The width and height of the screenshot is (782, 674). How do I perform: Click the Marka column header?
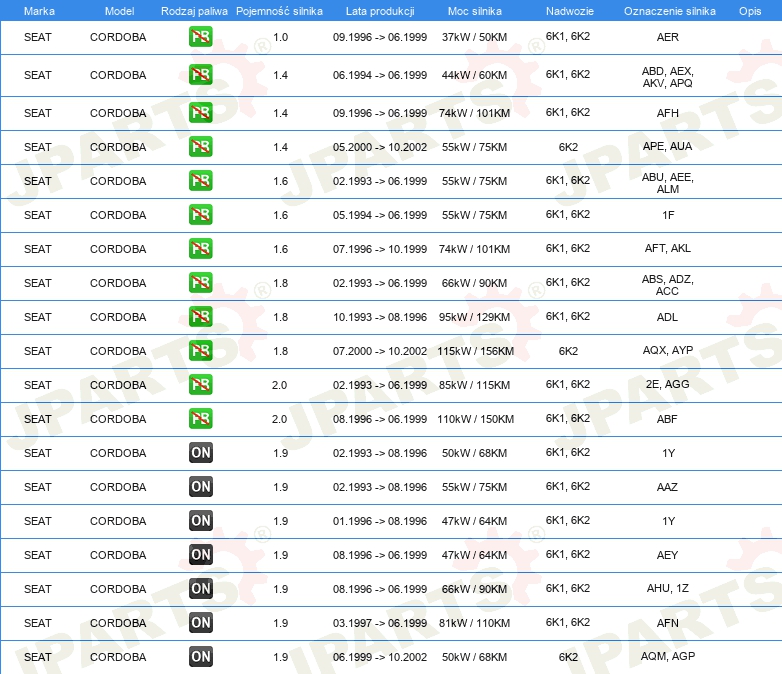click(39, 11)
